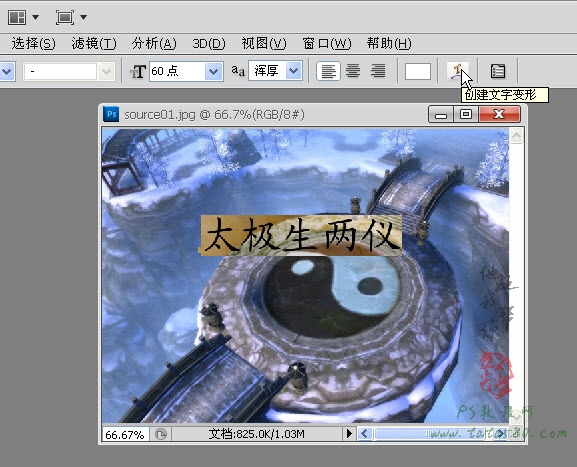Screen dimensions: 577x467
Task: Open Arrange Documents dropdown arrow
Action: [x=36, y=17]
